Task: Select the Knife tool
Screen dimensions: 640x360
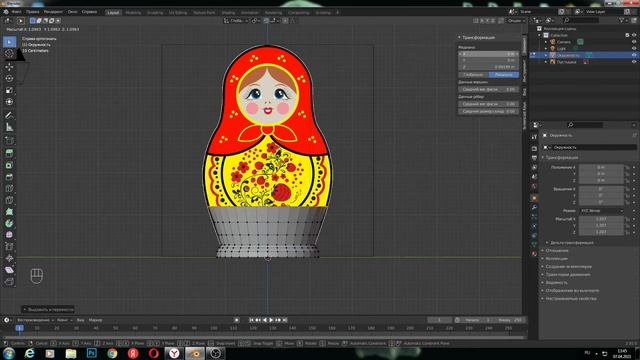Action: point(9,200)
